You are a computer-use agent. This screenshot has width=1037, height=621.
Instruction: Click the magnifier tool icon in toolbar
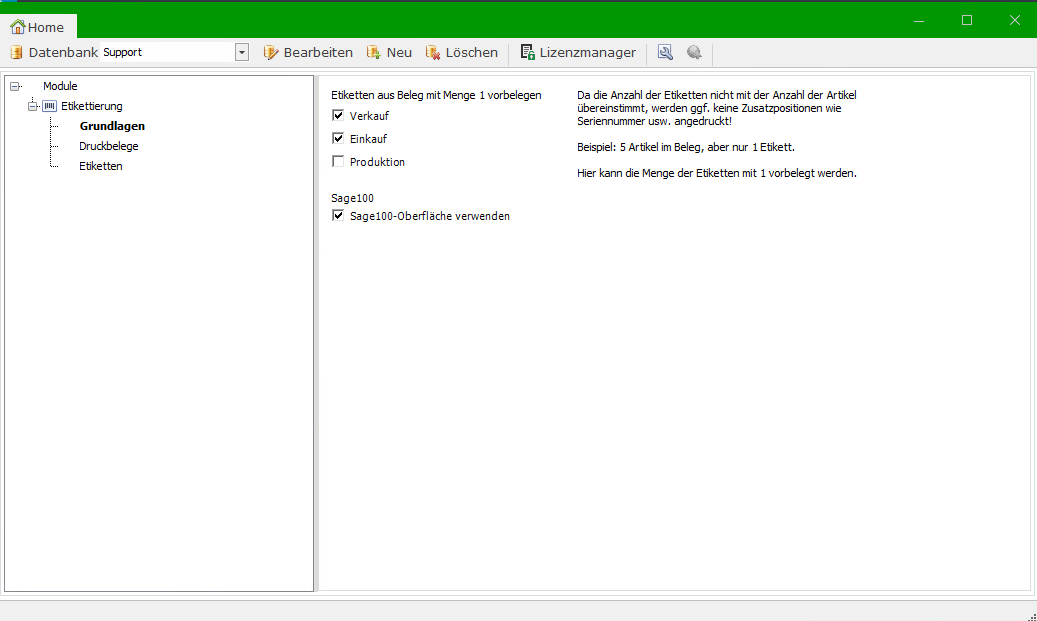click(665, 53)
